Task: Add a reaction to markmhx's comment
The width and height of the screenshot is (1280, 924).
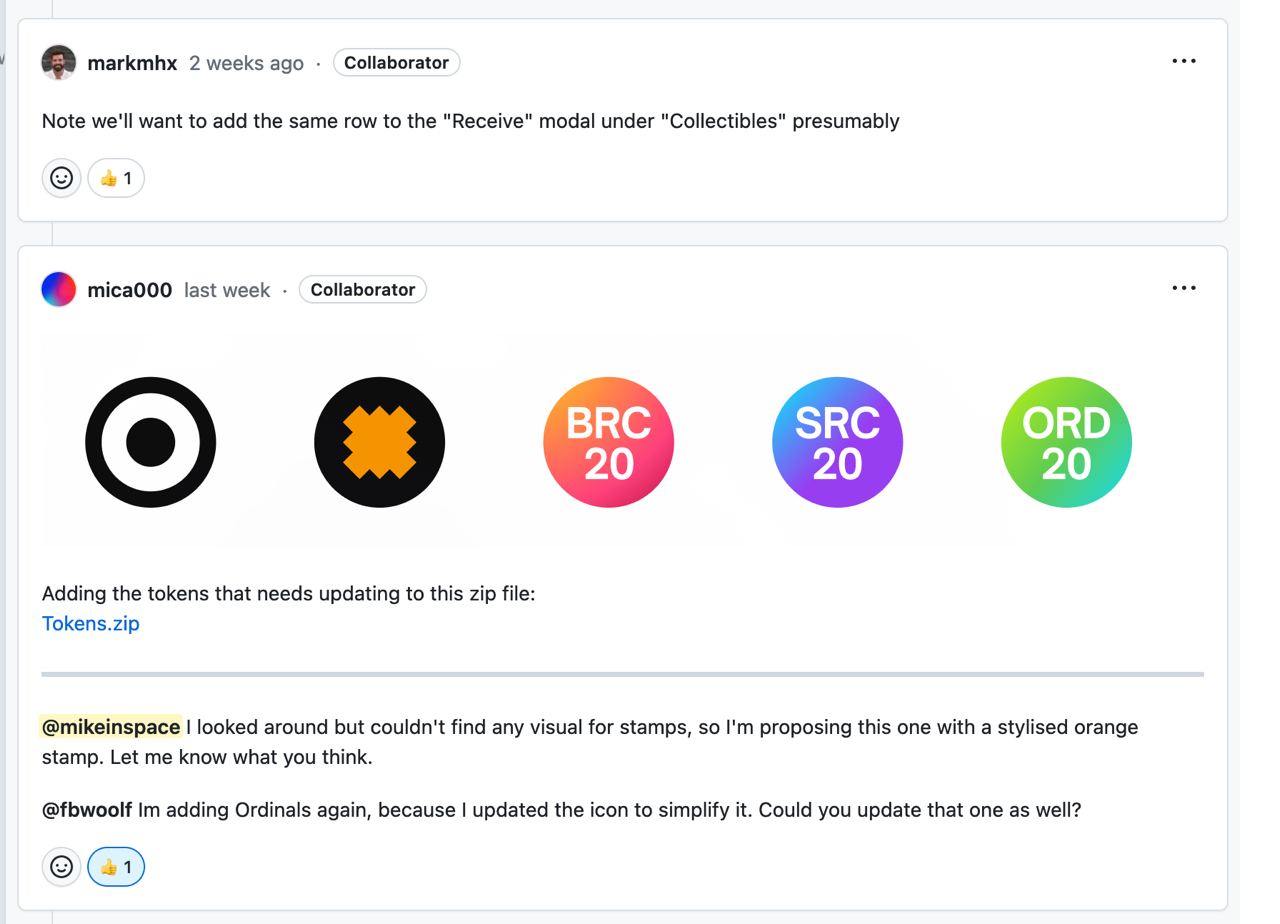Action: (61, 178)
